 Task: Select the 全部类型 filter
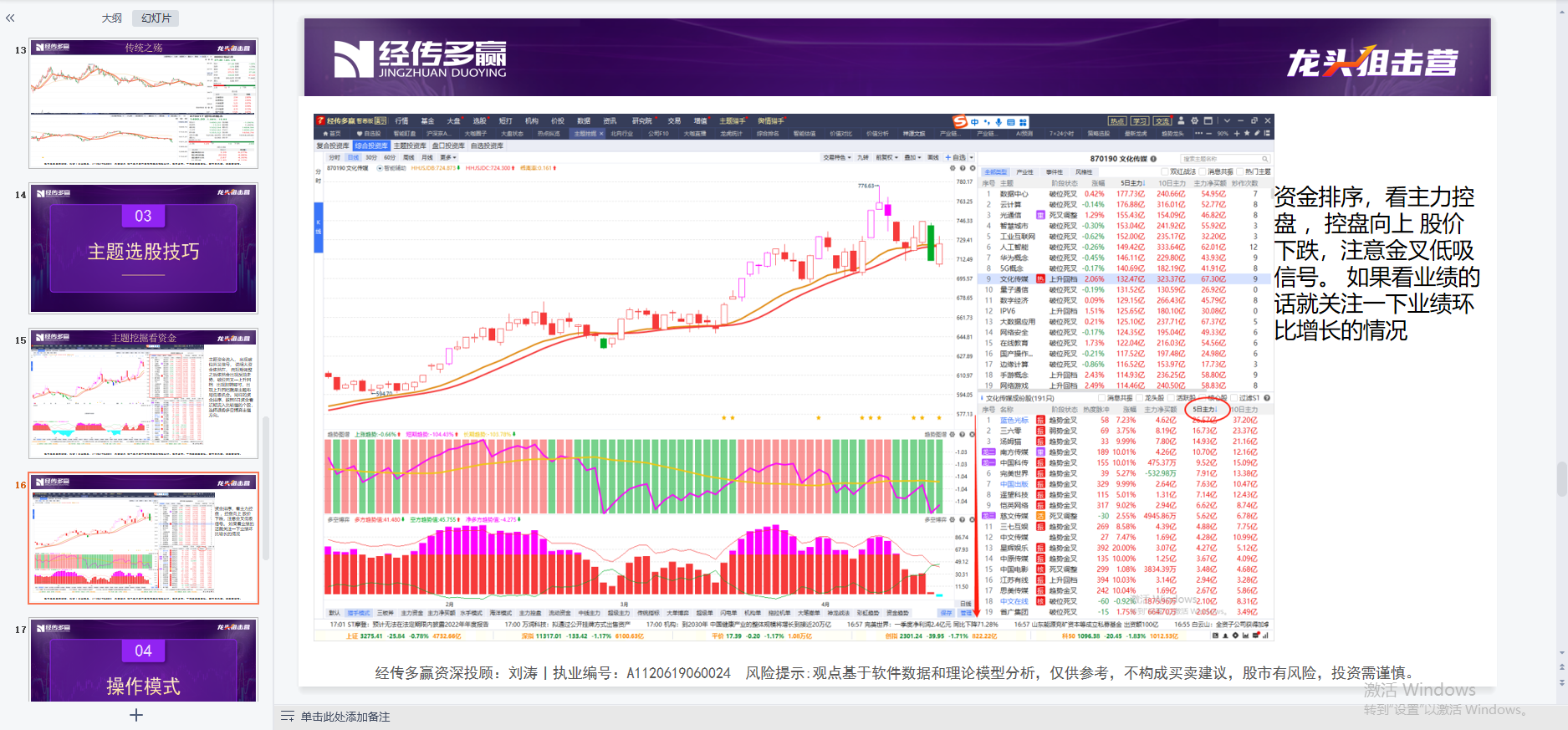(x=995, y=172)
